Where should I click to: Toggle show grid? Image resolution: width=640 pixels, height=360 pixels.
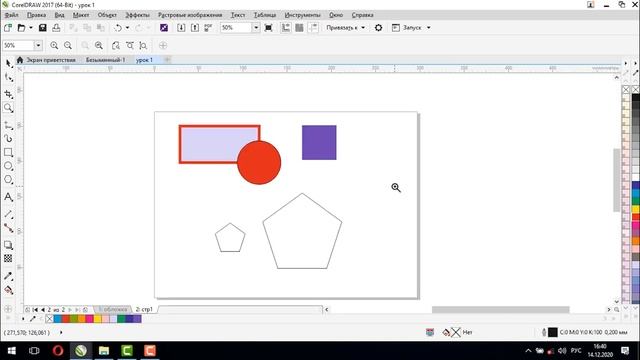click(x=299, y=28)
